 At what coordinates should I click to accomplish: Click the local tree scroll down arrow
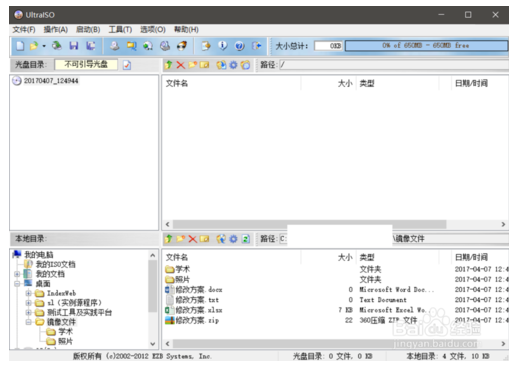click(x=152, y=343)
